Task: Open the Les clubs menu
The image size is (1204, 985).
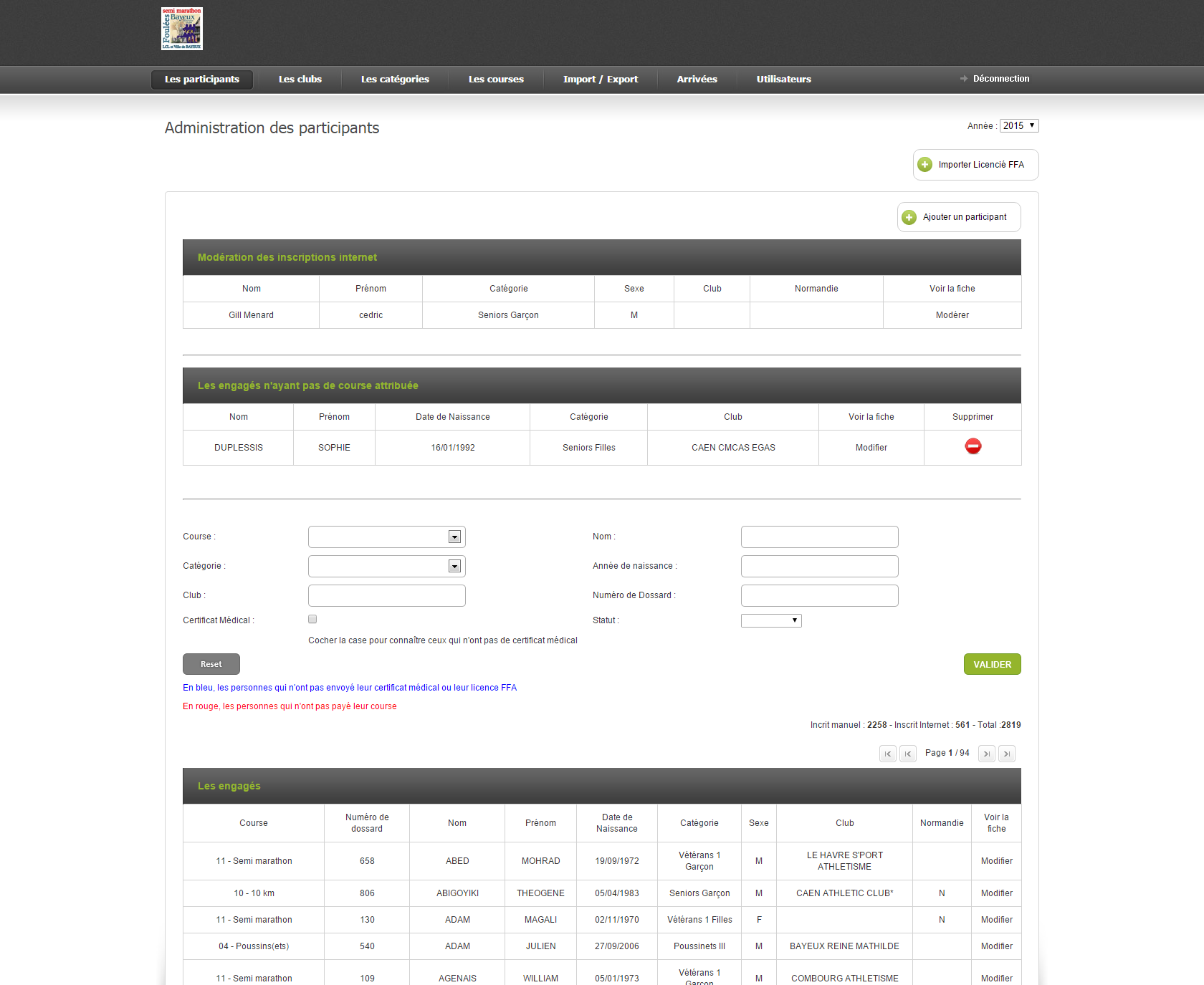Action: coord(300,80)
